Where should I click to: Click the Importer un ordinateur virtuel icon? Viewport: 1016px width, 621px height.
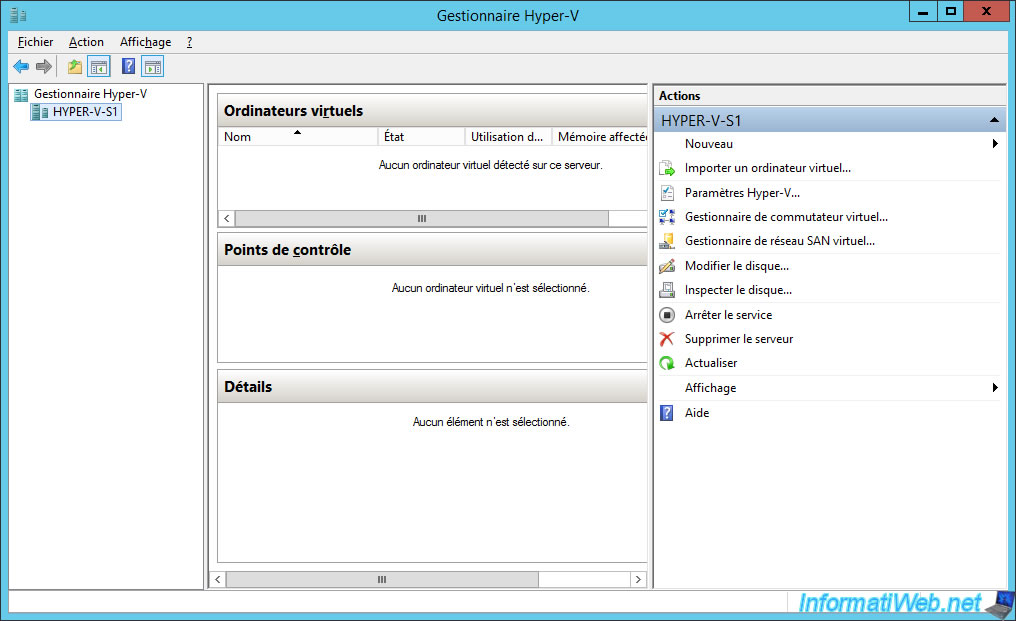(667, 169)
